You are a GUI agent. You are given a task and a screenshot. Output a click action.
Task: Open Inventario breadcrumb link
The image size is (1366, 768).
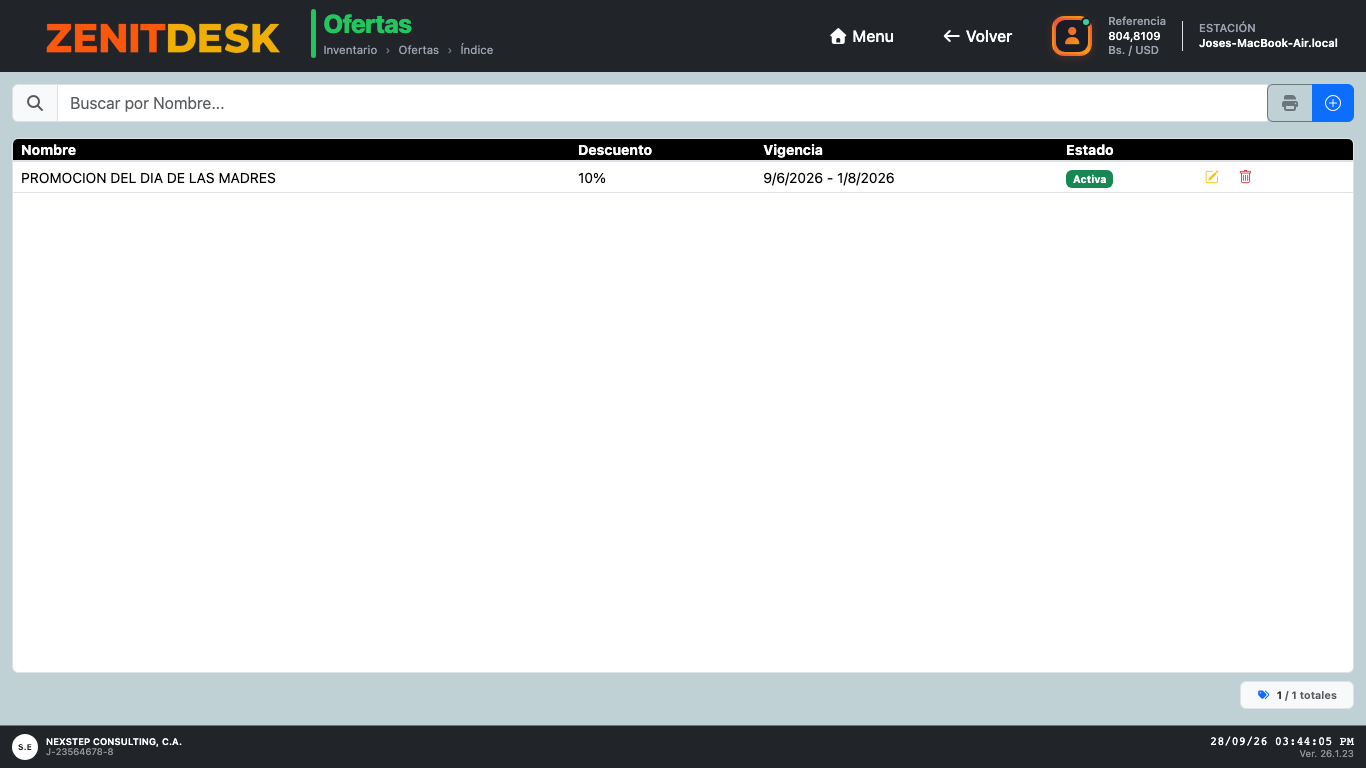[350, 50]
